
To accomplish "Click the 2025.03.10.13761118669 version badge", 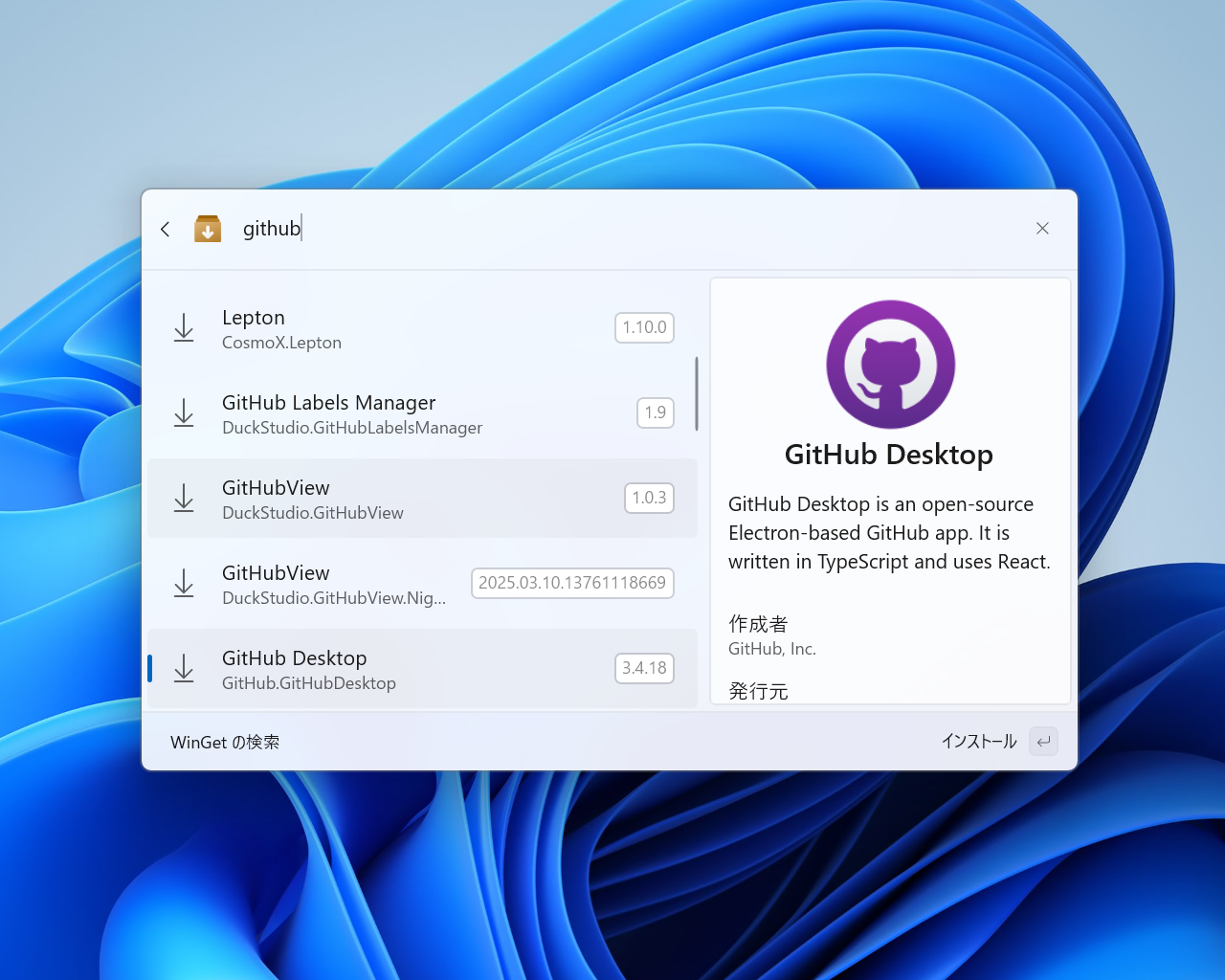I will click(572, 583).
